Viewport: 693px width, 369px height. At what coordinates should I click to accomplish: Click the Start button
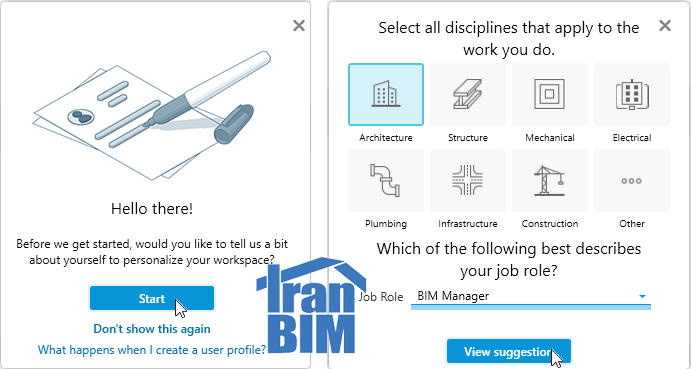click(152, 298)
